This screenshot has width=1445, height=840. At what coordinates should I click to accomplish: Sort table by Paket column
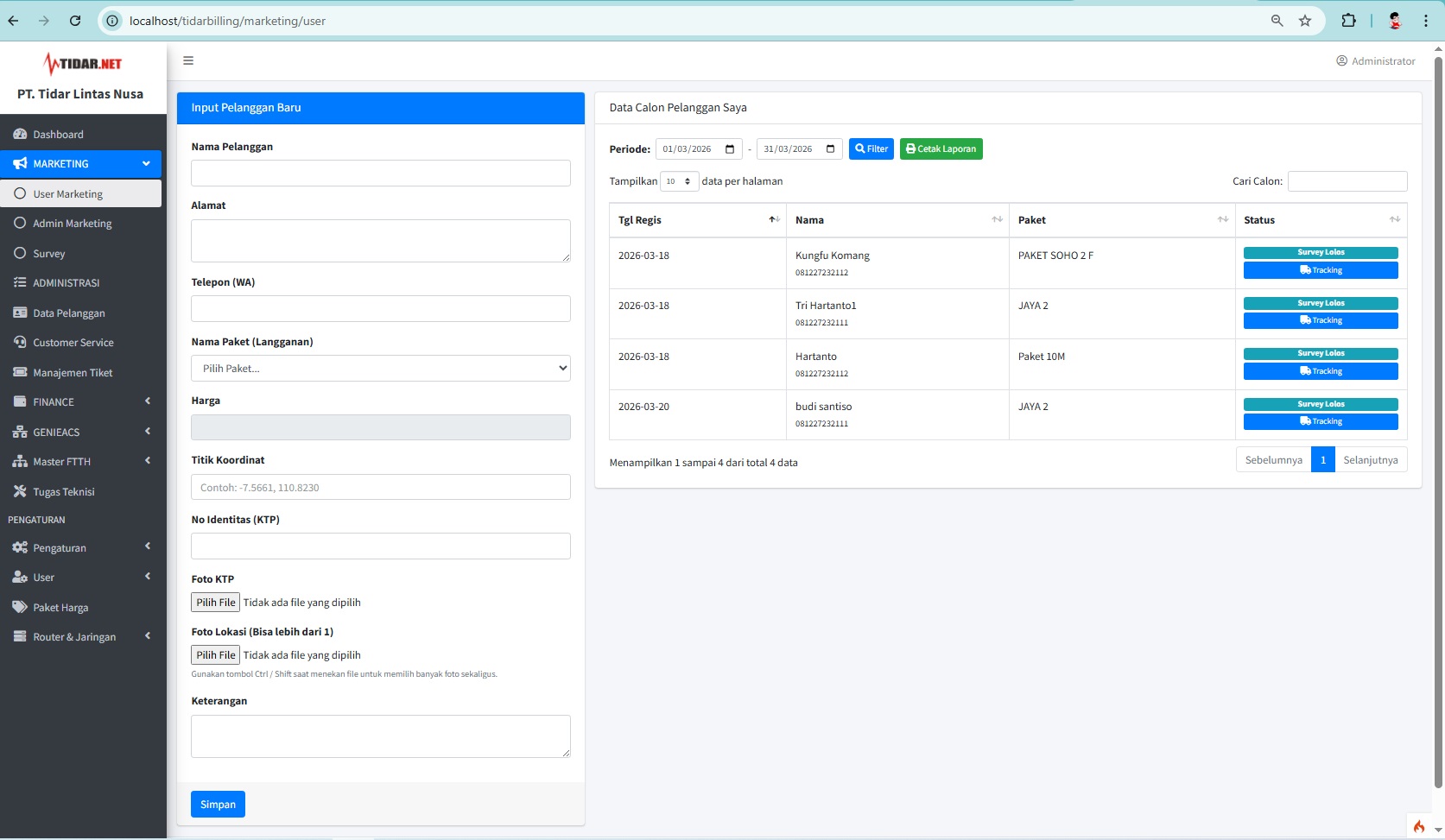pyautogui.click(x=1122, y=220)
